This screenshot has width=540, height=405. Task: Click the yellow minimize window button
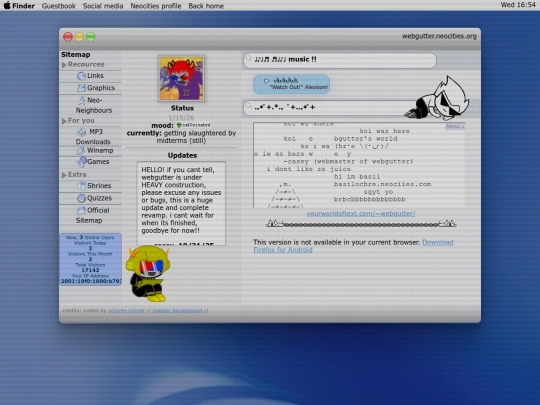pos(79,37)
